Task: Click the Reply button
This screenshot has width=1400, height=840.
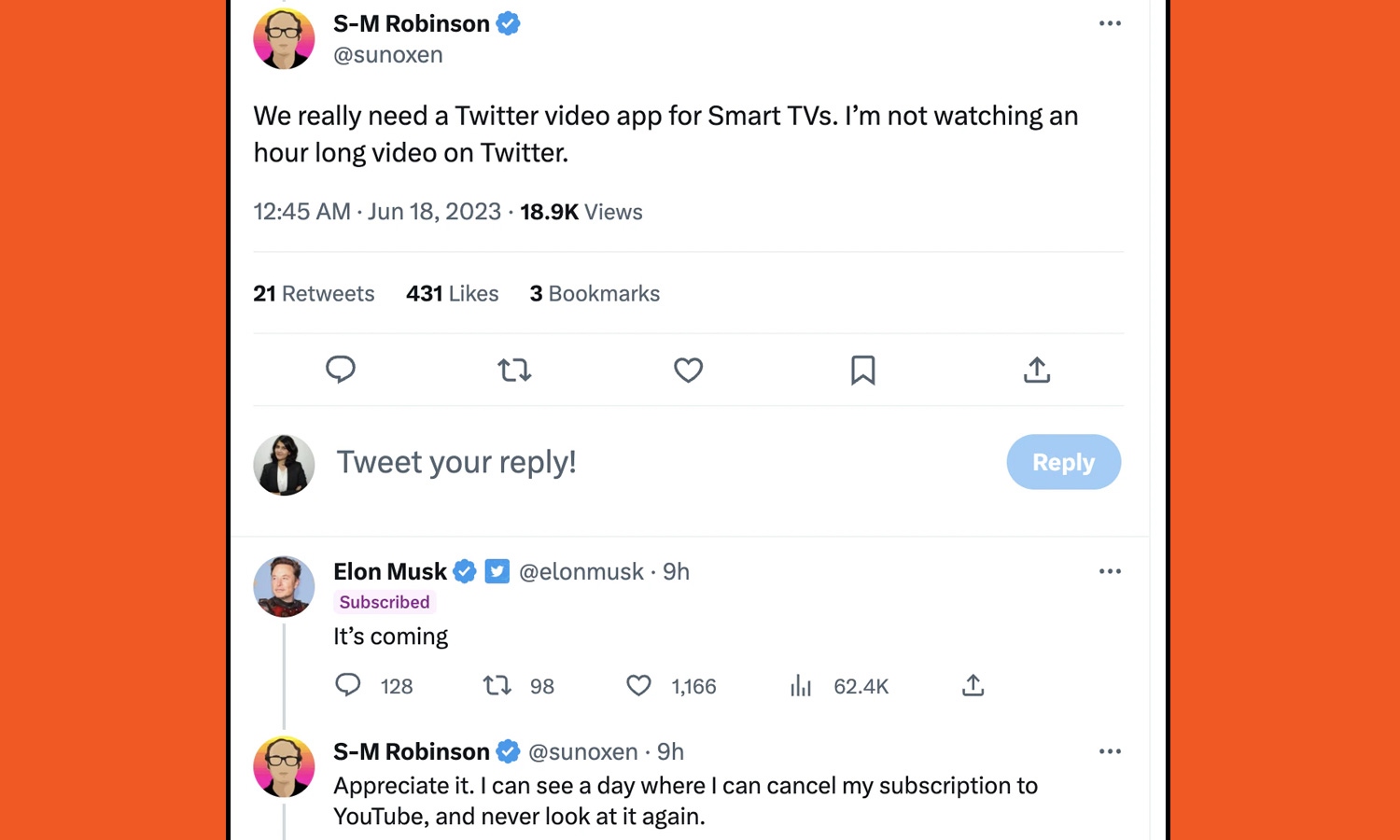Action: 1063,462
